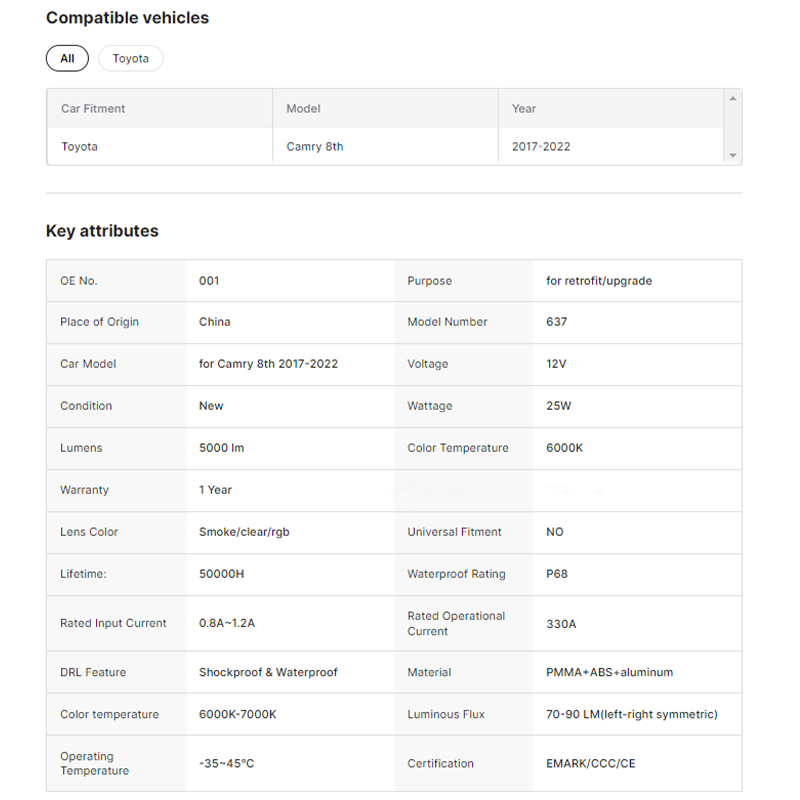Click the Camry 8th model cell
Image resolution: width=800 pixels, height=800 pixels.
pyautogui.click(x=314, y=146)
